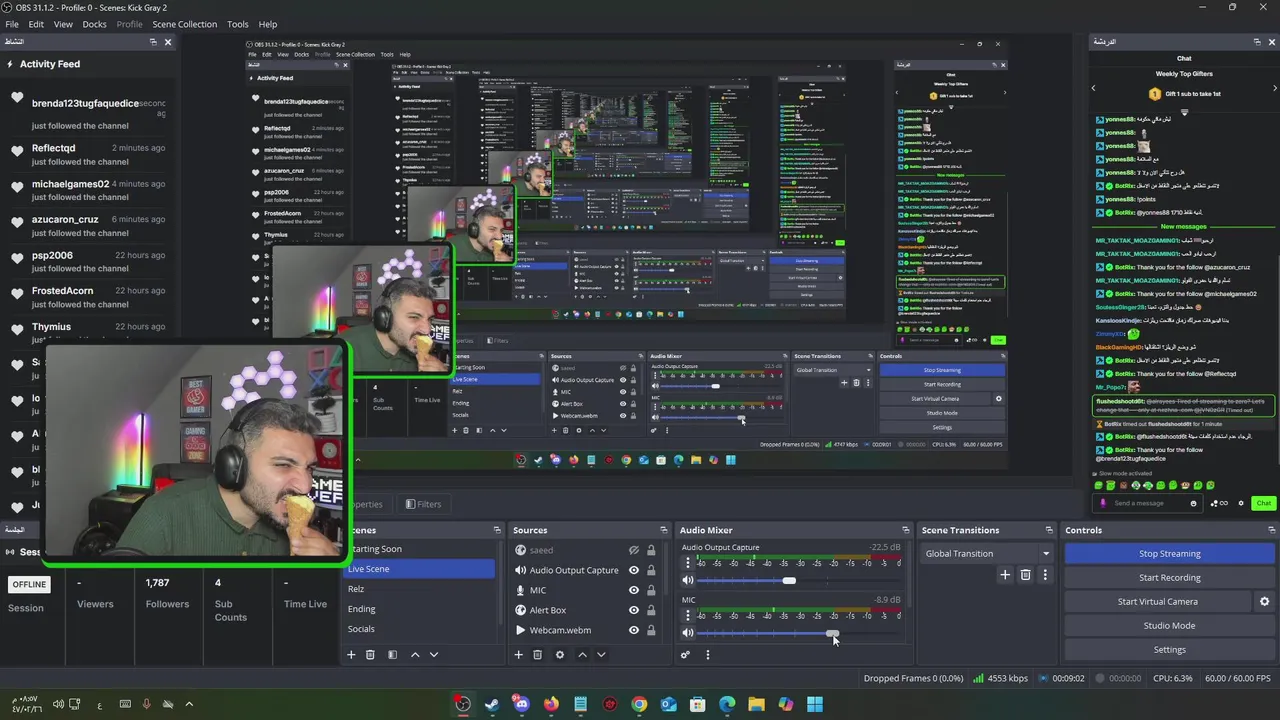Enter Studio Mode
Viewport: 1280px width, 720px height.
1169,626
